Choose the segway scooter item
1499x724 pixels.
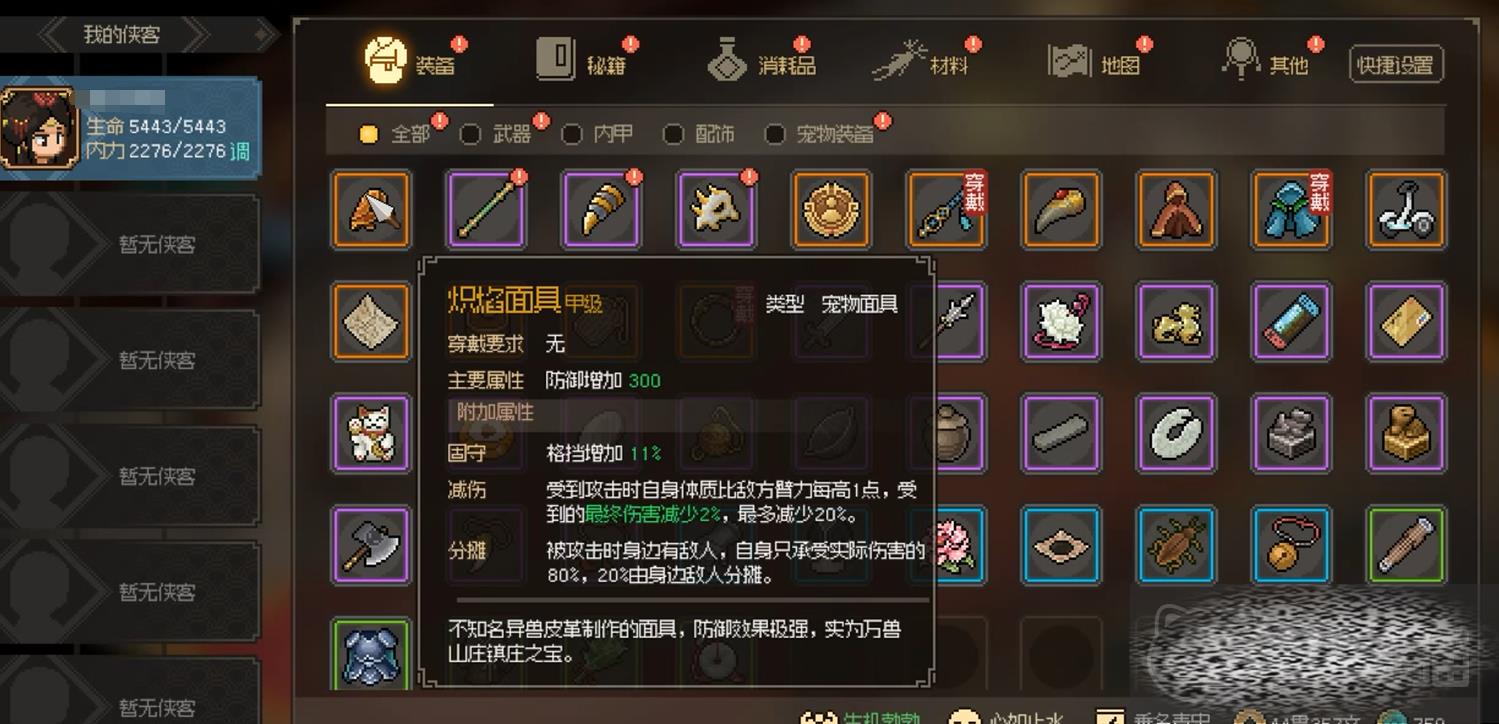(1406, 210)
